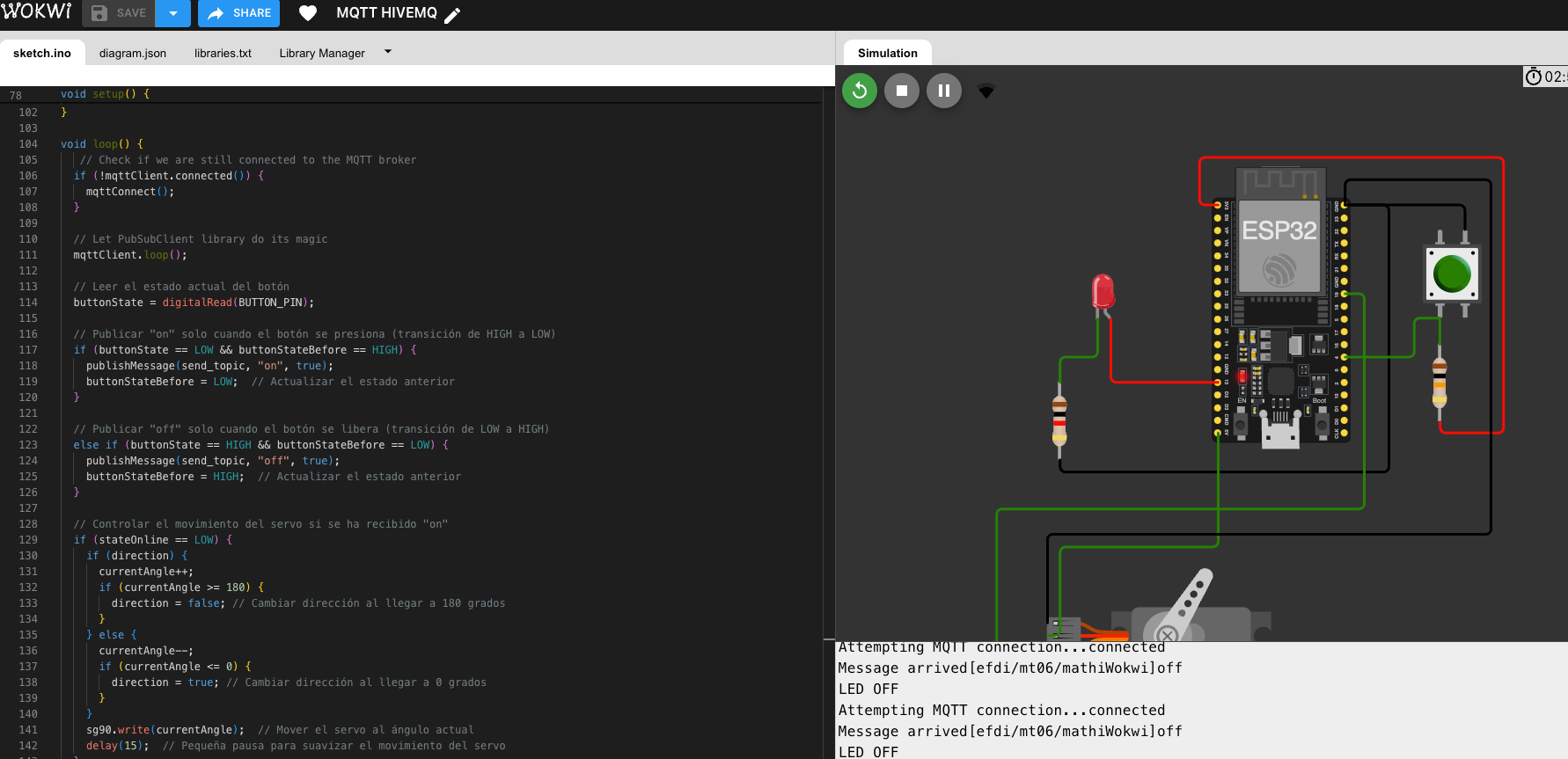Image resolution: width=1568 pixels, height=759 pixels.
Task: Click the red LED component
Action: (1103, 291)
